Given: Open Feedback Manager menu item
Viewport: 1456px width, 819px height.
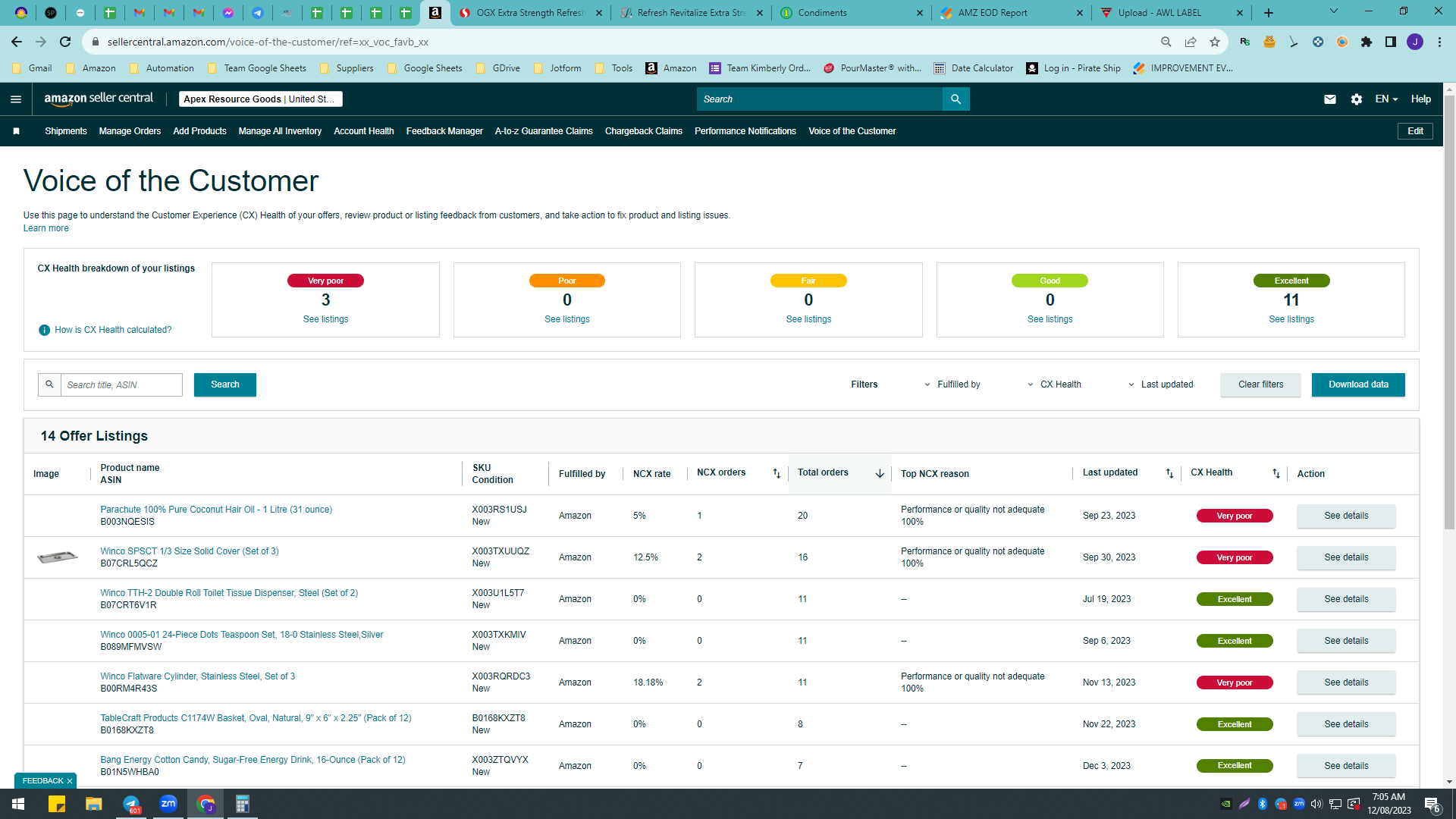Looking at the screenshot, I should click(x=444, y=131).
